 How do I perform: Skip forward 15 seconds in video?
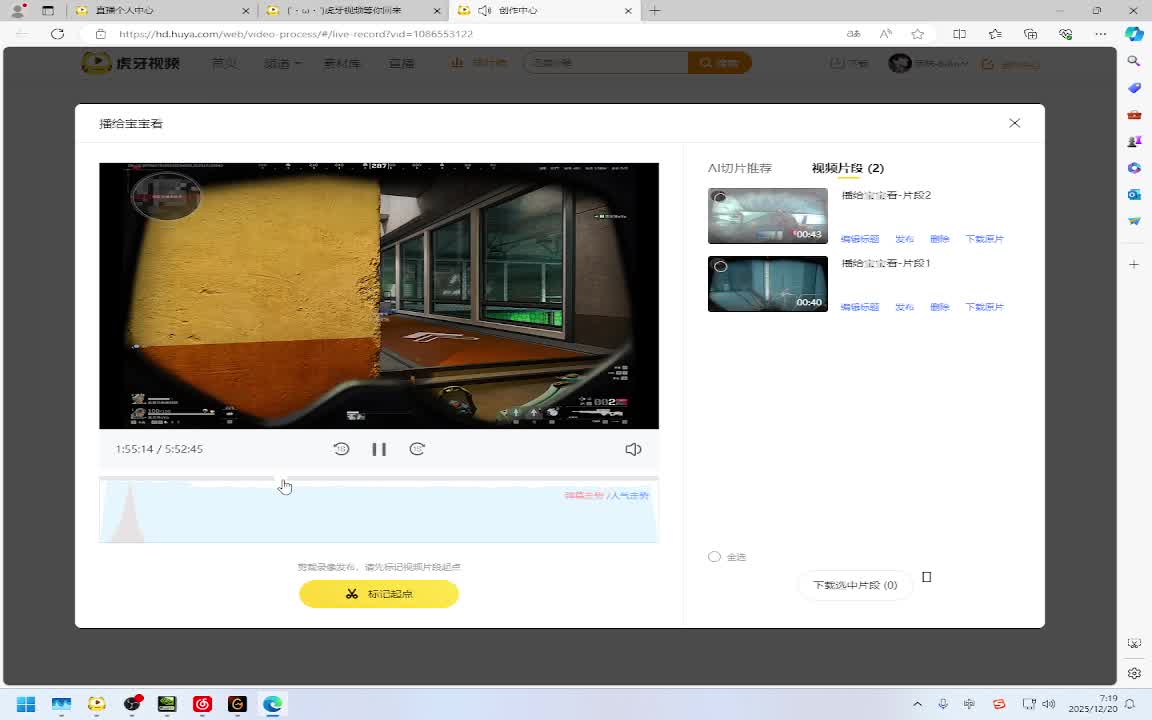[x=417, y=450]
